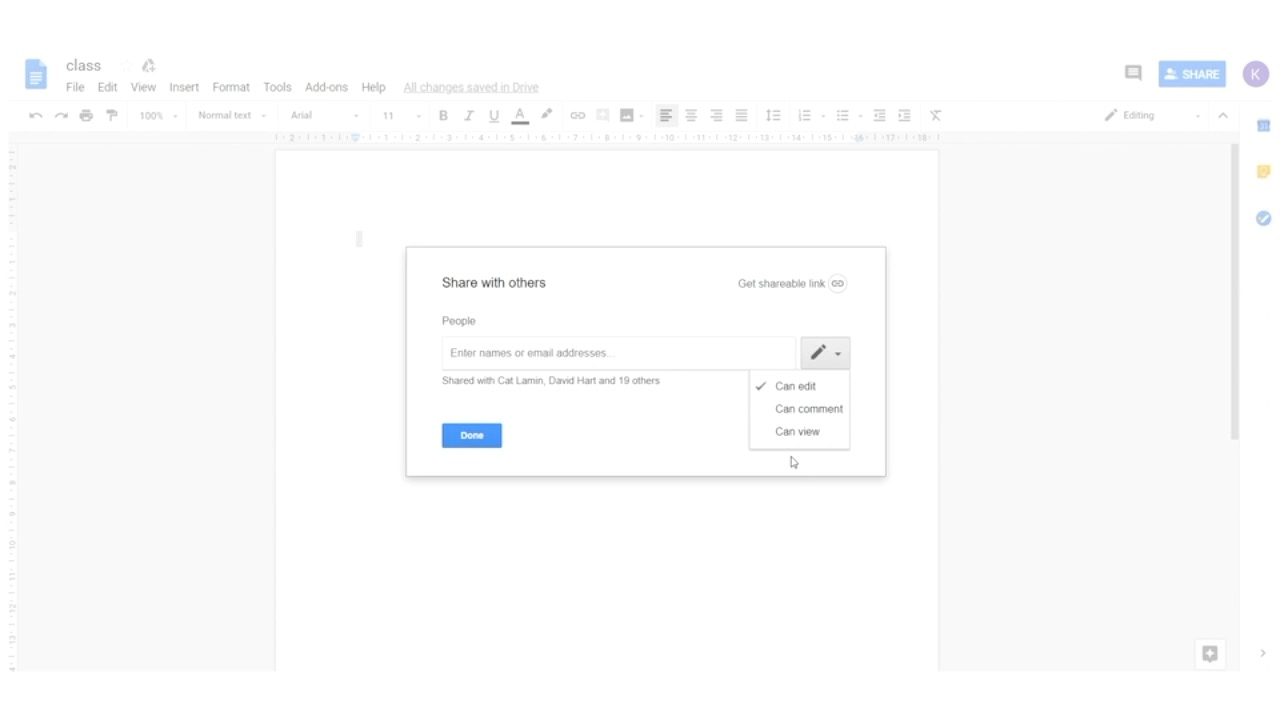The width and height of the screenshot is (1280, 720).
Task: Open the Google Docs home icon
Action: [x=36, y=74]
